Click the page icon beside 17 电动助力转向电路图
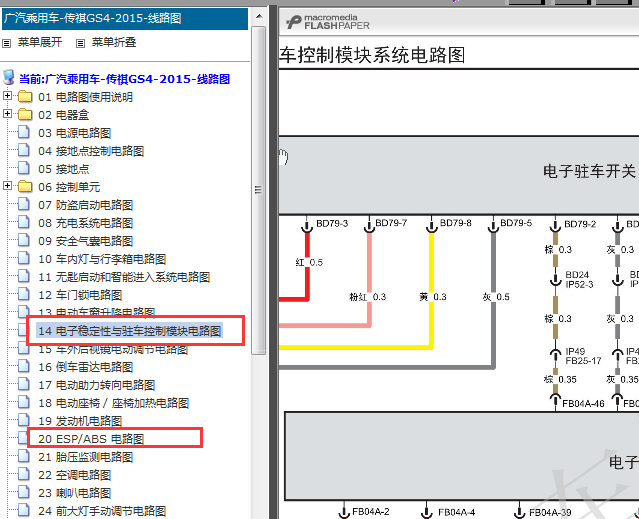 (24, 384)
